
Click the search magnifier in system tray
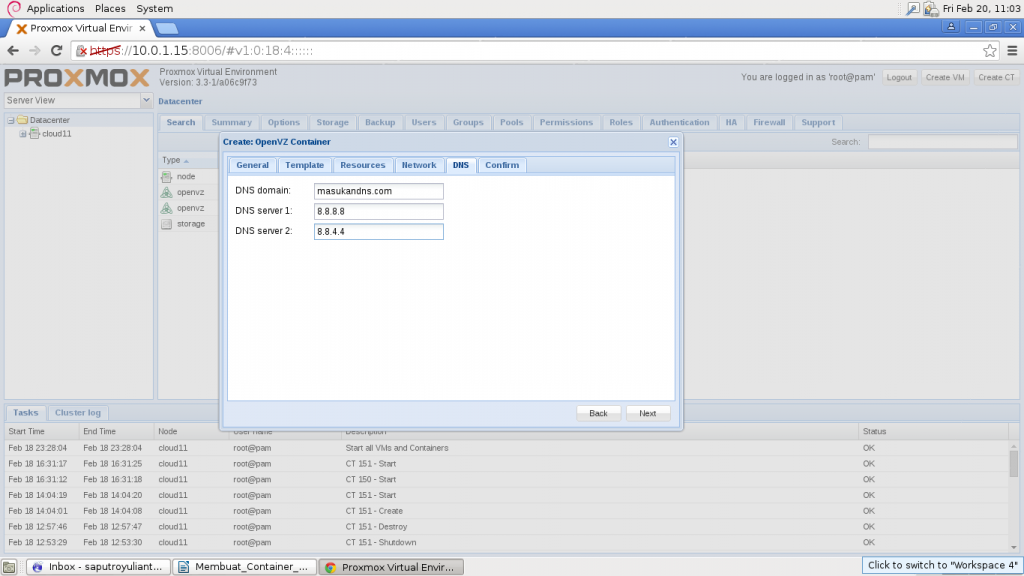coord(912,8)
